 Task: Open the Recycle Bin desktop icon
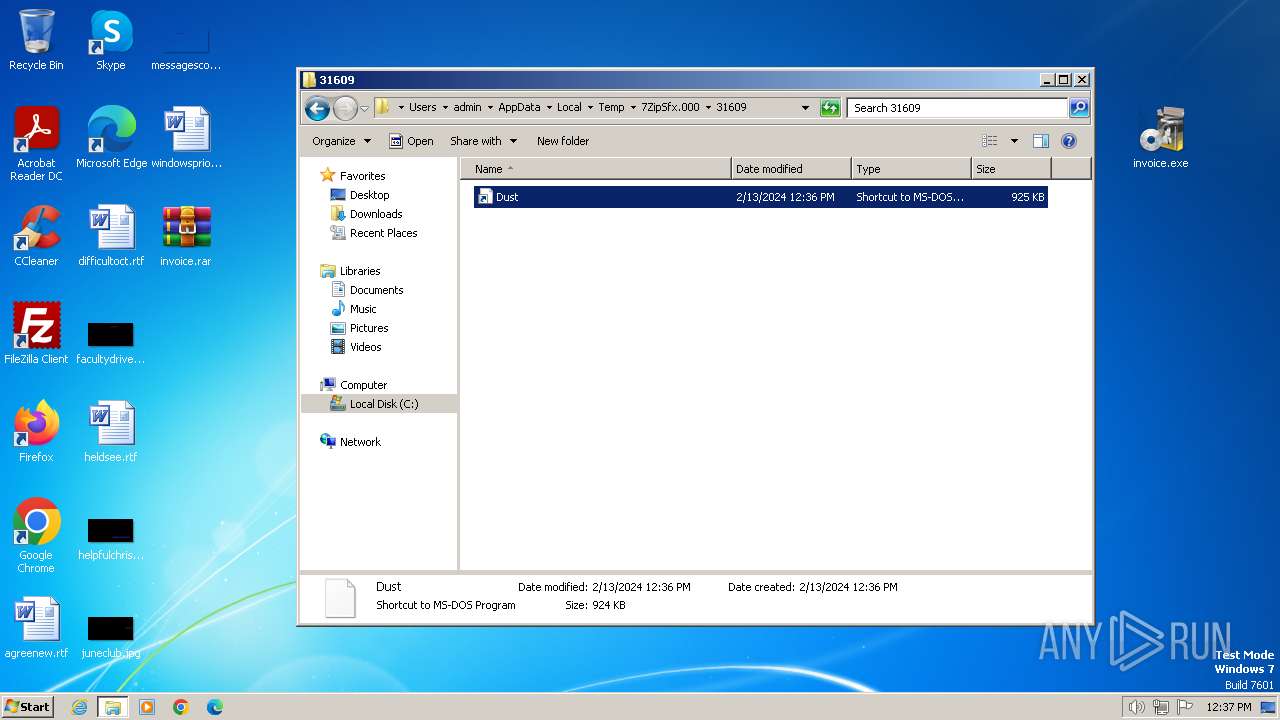coord(36,41)
